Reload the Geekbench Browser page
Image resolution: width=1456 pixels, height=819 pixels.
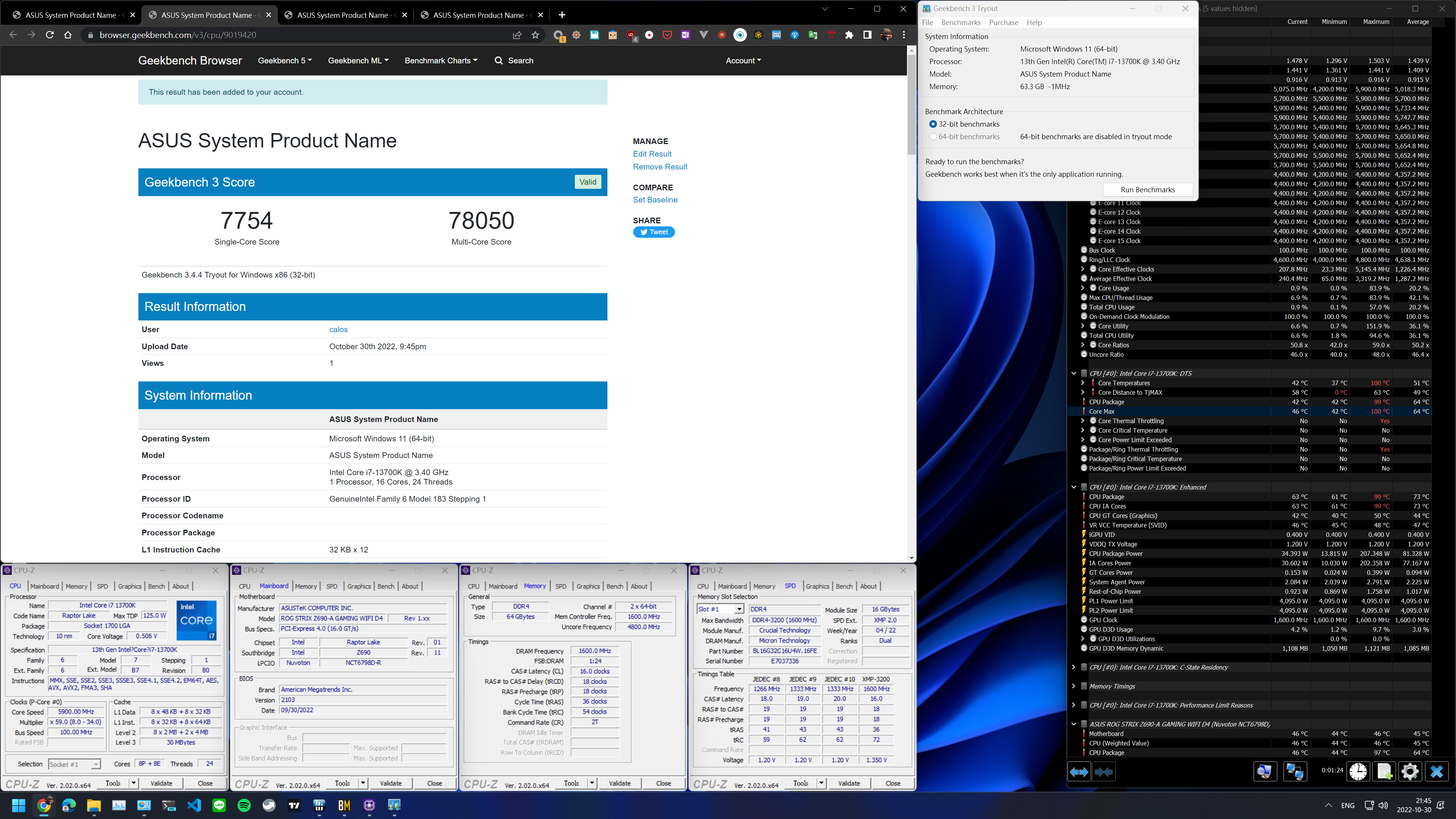[x=50, y=35]
